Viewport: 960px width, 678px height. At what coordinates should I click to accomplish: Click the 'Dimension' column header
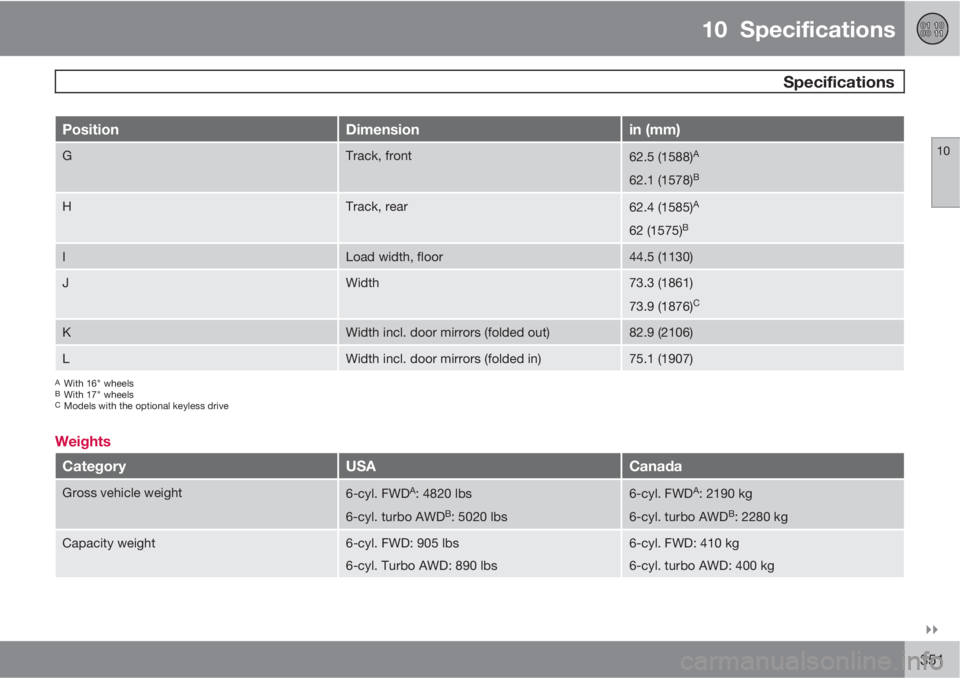pyautogui.click(x=479, y=129)
